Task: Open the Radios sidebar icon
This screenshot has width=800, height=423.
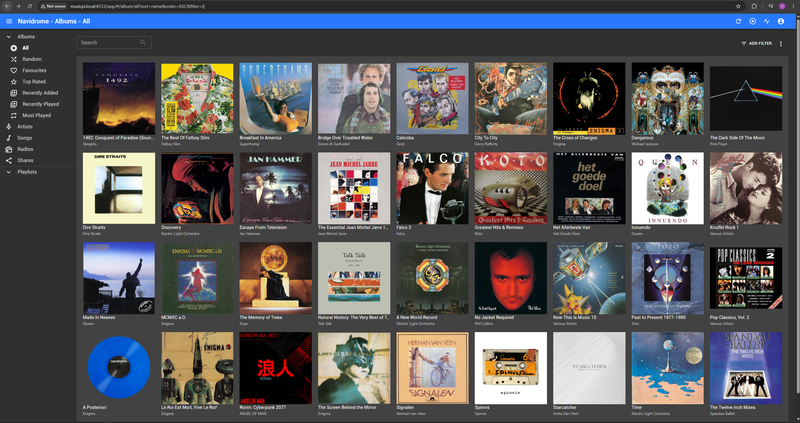Action: [x=9, y=149]
